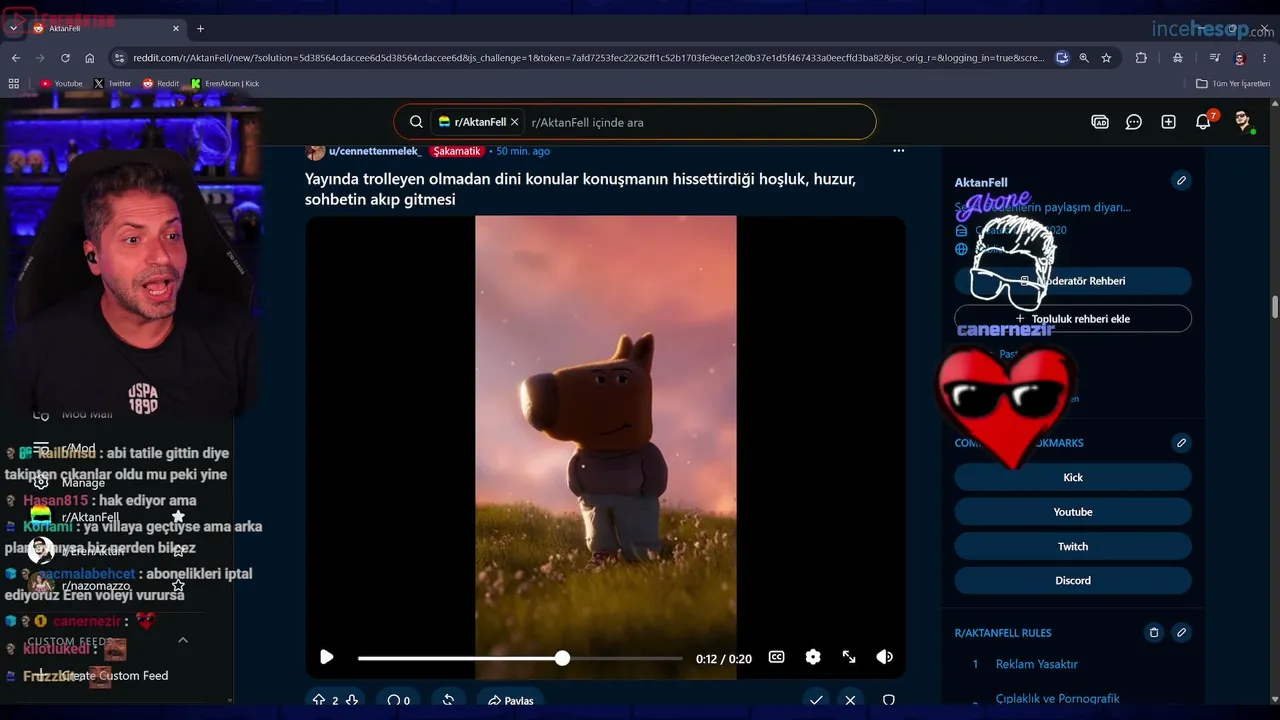Screen dimensions: 1280x720
Task: Edit the R/AktanFell rules widget
Action: [x=1181, y=633]
